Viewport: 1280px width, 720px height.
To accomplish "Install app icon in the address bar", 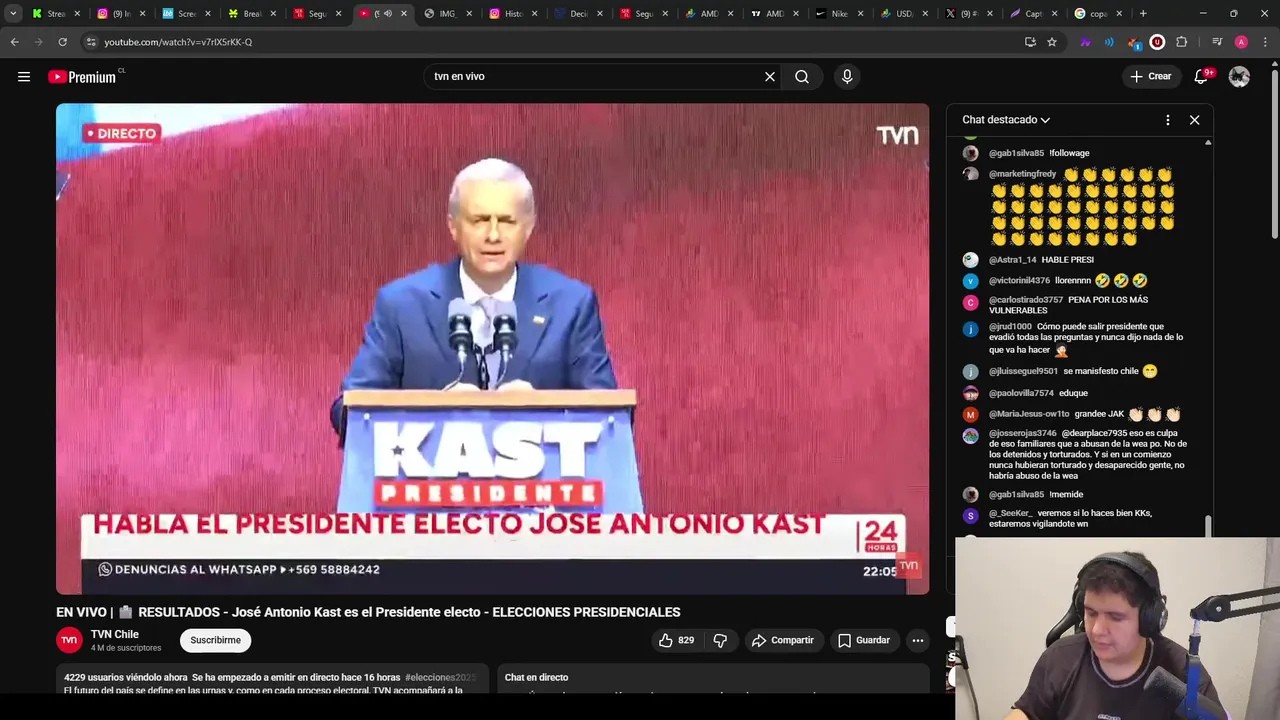I will [x=1030, y=42].
